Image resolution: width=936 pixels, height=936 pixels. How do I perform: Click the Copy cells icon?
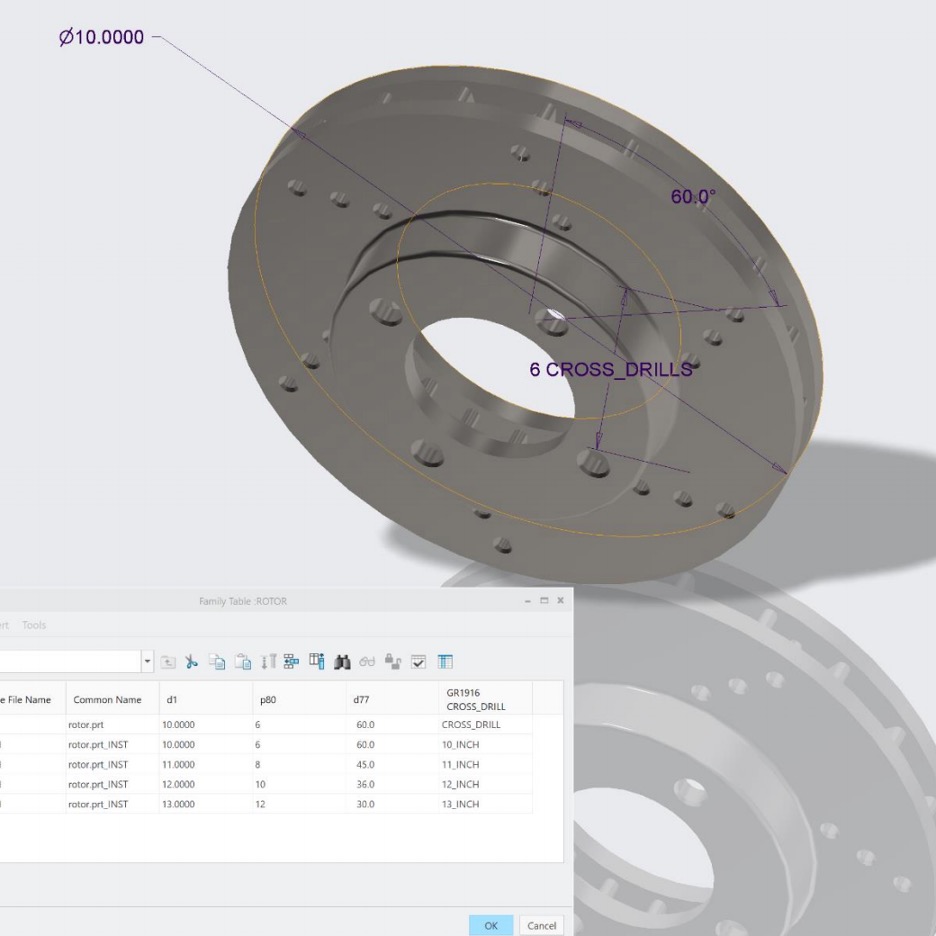point(217,661)
